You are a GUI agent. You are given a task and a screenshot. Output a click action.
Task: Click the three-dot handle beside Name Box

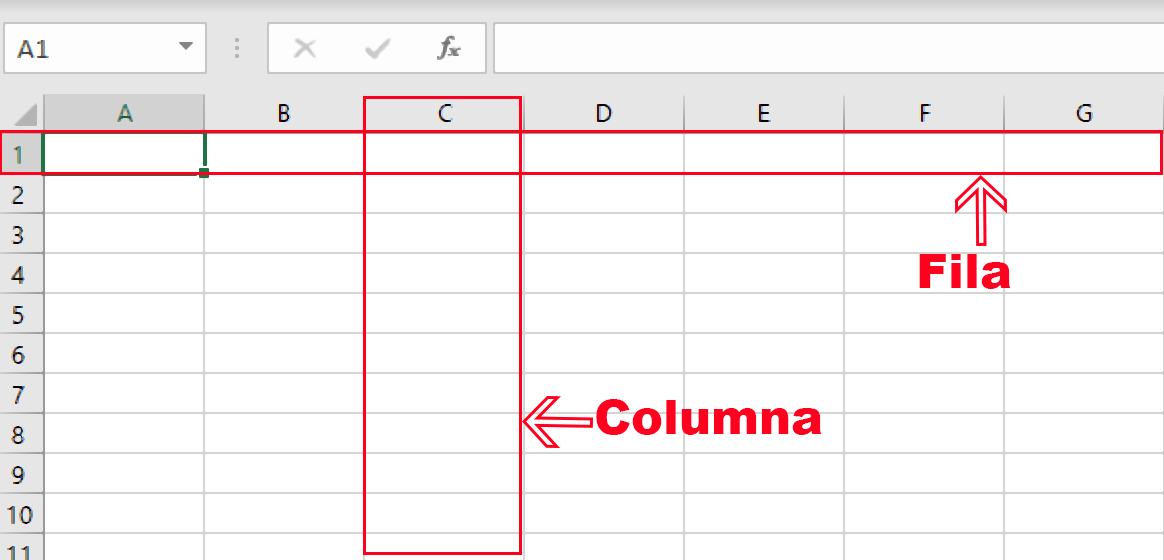(237, 48)
